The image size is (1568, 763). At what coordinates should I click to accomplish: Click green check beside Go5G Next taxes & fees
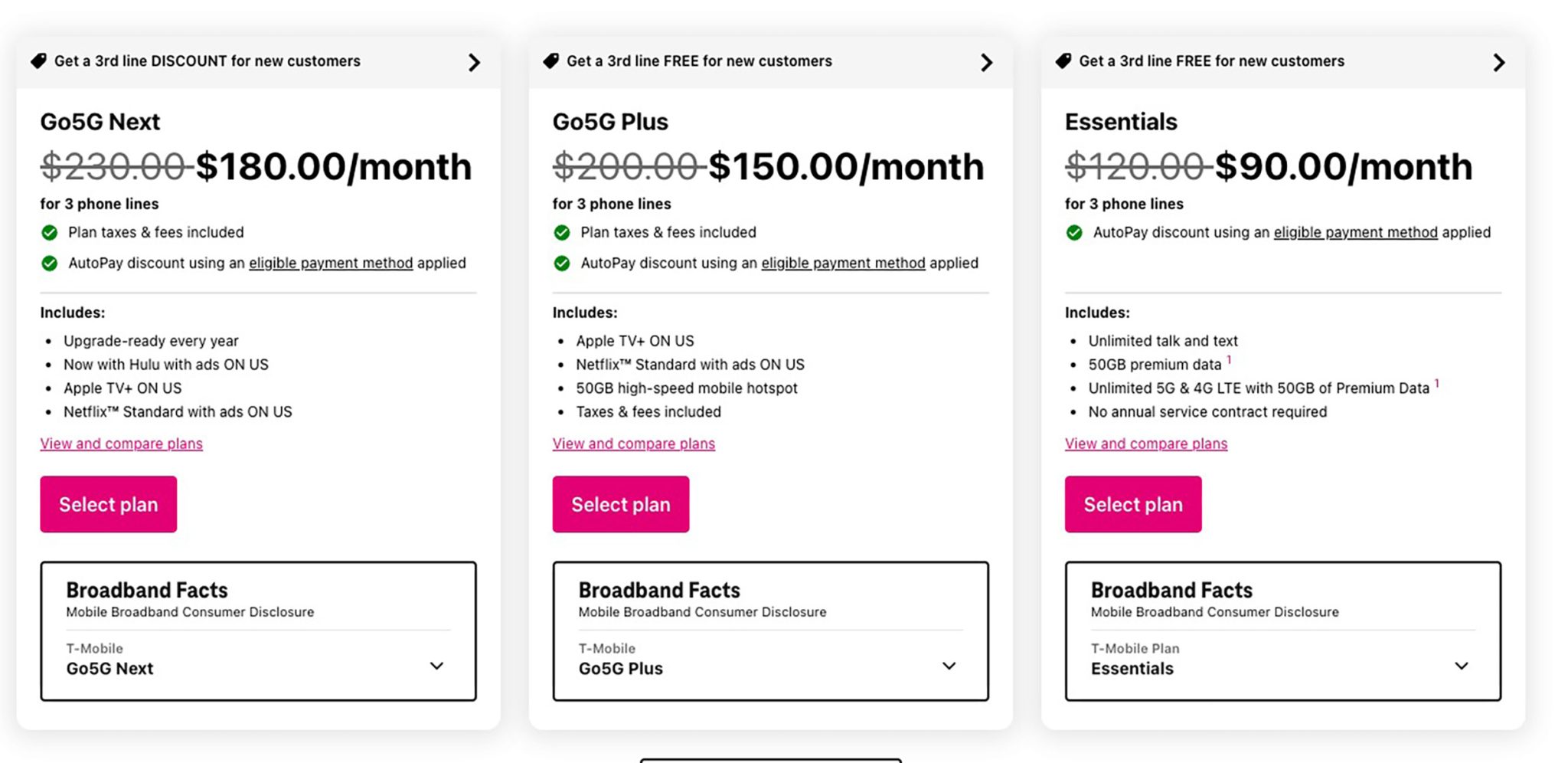[x=50, y=233]
